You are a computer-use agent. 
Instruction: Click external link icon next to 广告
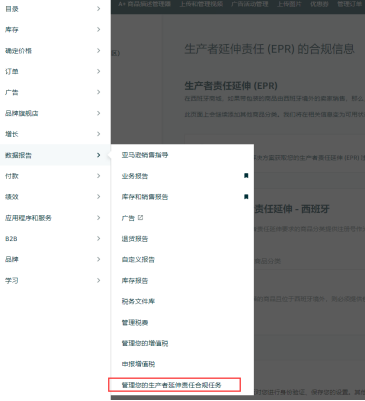pyautogui.click(x=140, y=217)
